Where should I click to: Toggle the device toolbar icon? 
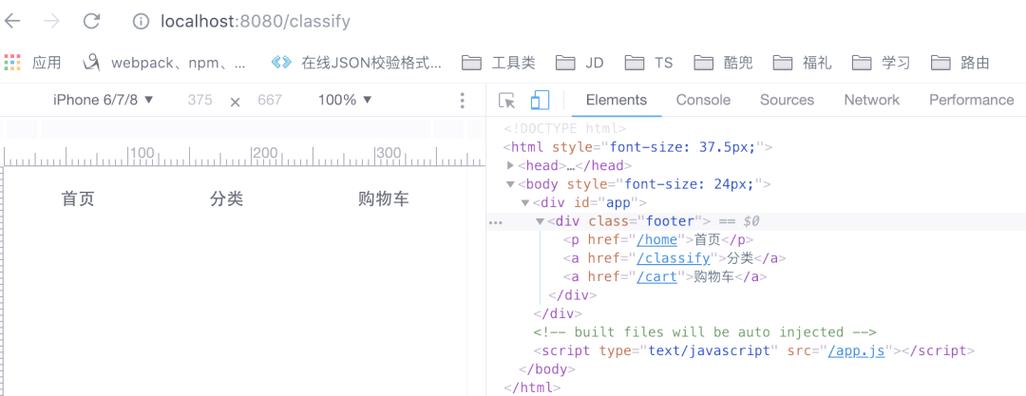pyautogui.click(x=540, y=100)
